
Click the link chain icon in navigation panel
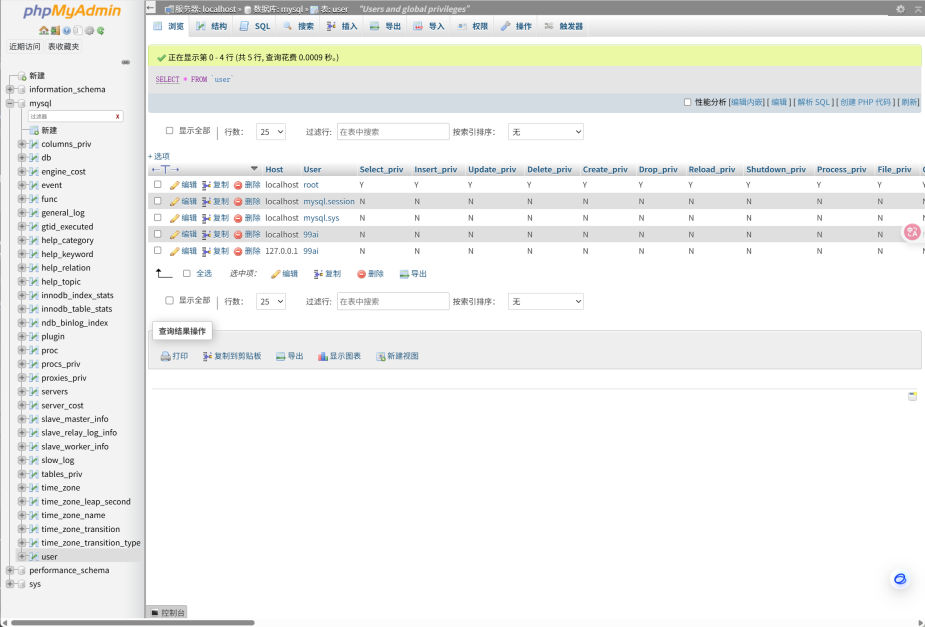[x=126, y=62]
